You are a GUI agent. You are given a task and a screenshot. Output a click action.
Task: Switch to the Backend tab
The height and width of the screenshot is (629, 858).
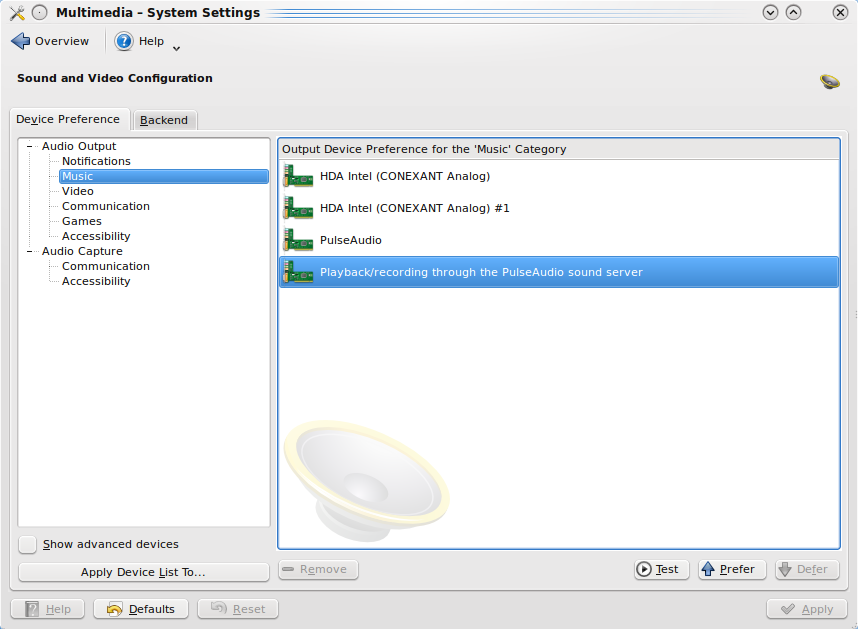(164, 120)
